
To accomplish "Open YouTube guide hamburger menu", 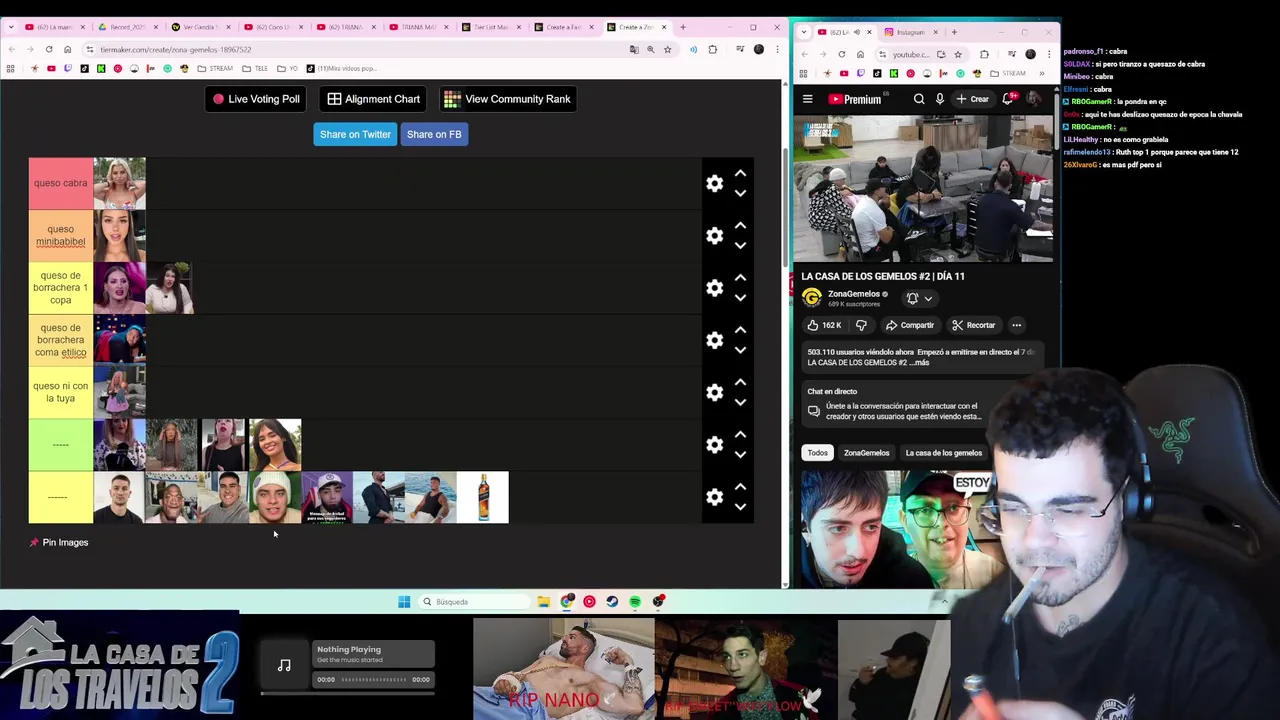I will click(x=807, y=99).
